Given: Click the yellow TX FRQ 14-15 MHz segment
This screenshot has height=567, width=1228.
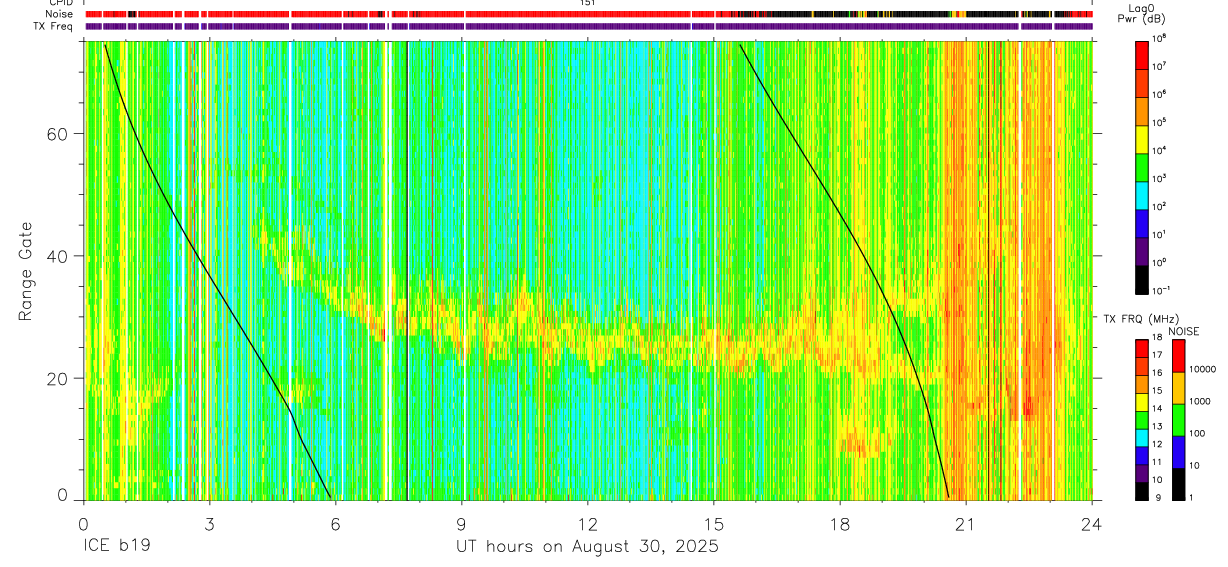Looking at the screenshot, I should 1143,401.
